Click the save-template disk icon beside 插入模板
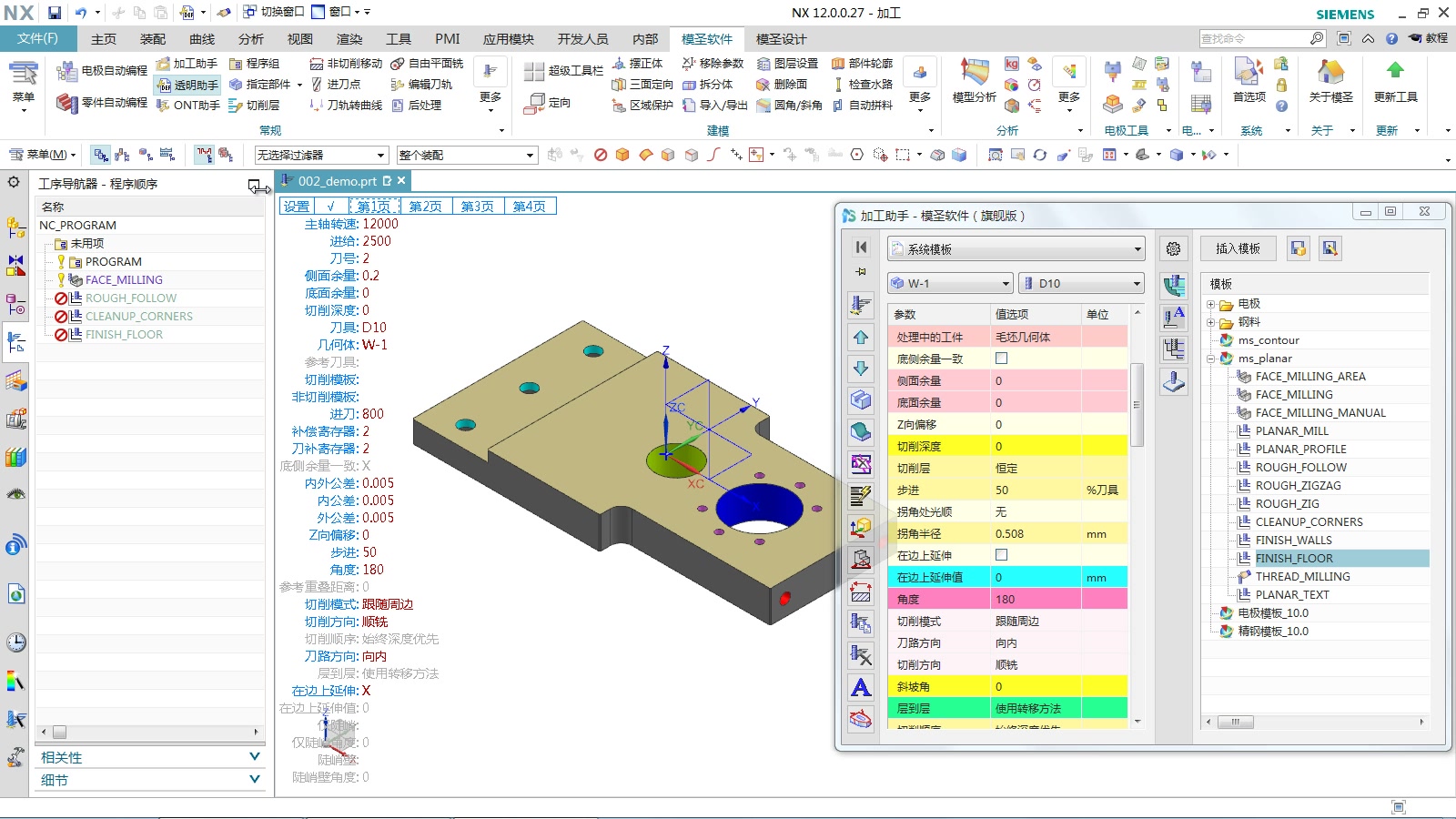 tap(1299, 248)
